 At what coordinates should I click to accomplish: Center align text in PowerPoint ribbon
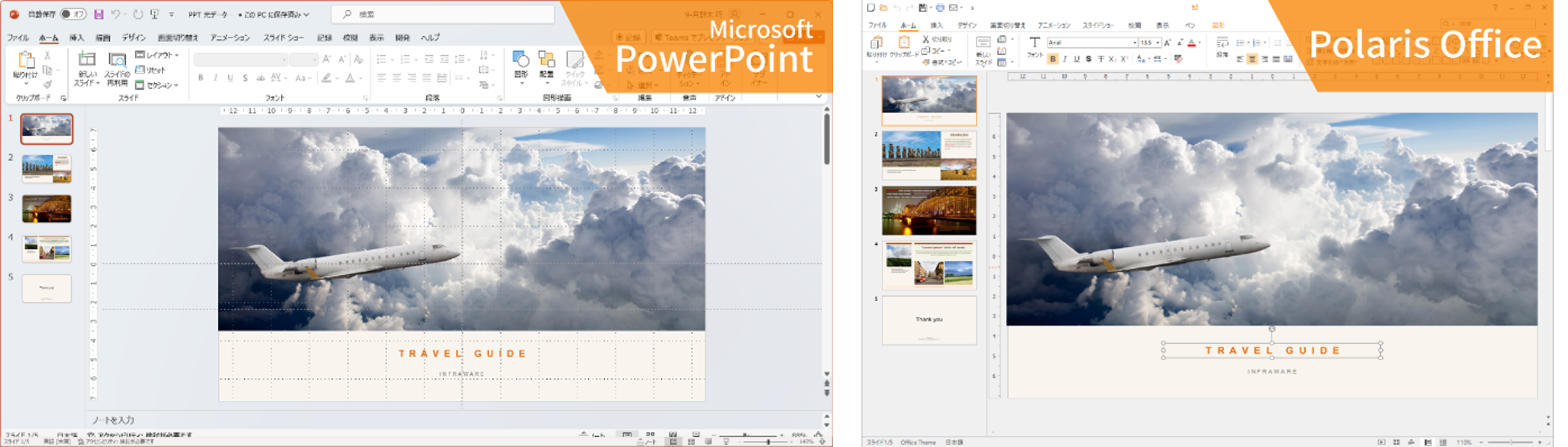[397, 77]
